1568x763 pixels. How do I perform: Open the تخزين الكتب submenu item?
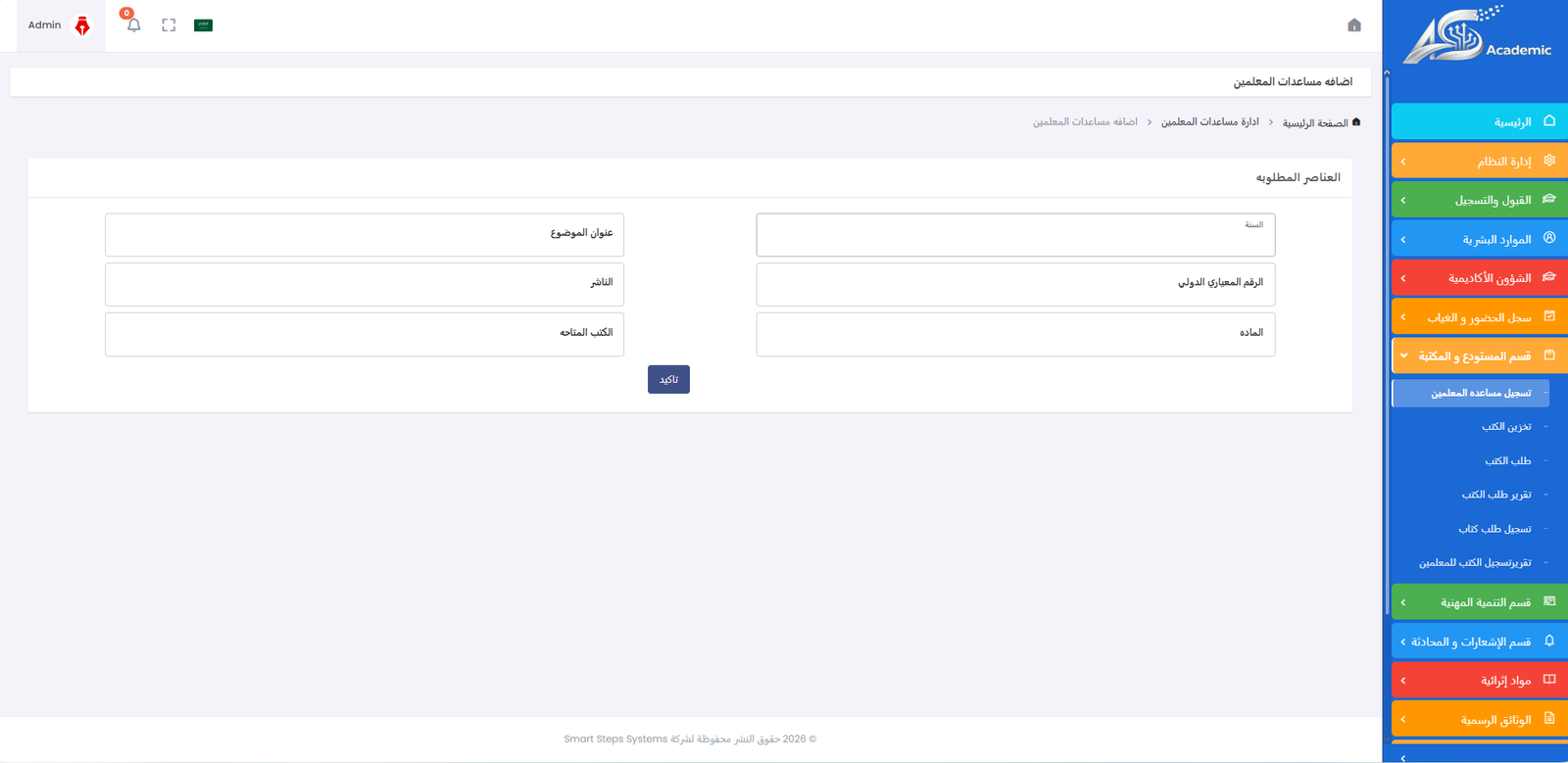coord(1506,427)
